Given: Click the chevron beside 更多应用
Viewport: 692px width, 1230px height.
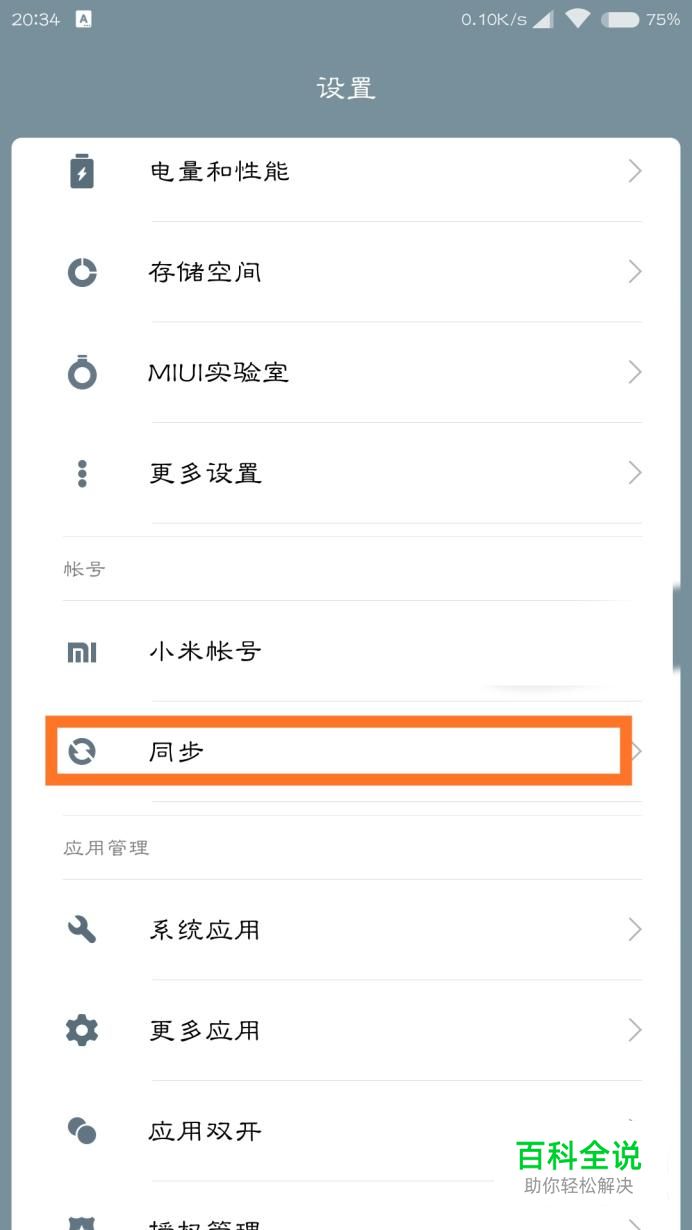Looking at the screenshot, I should point(634,1030).
